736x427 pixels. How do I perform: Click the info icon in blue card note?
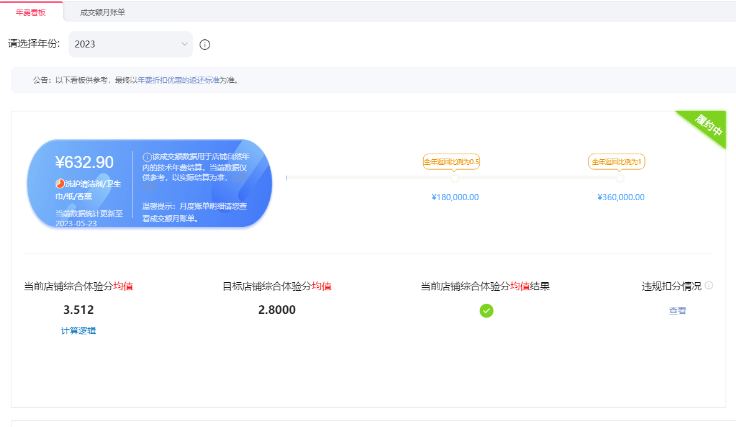click(147, 157)
